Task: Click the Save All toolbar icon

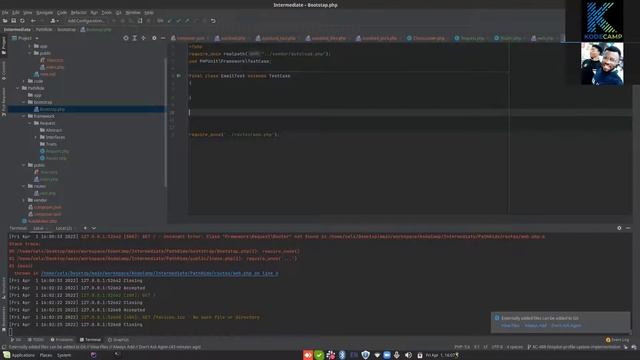Action: [x=13, y=21]
